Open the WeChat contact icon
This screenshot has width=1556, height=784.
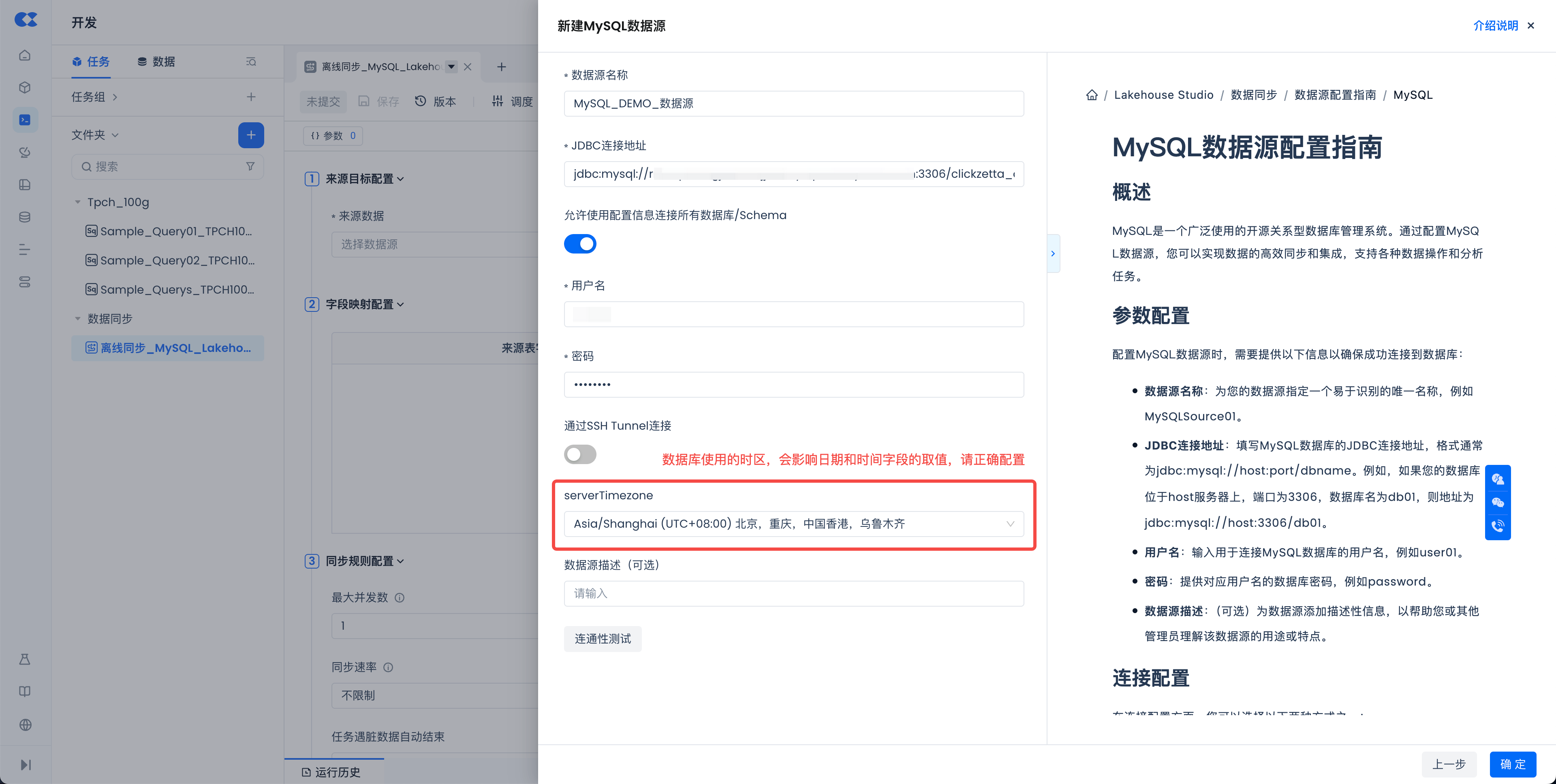1497,502
